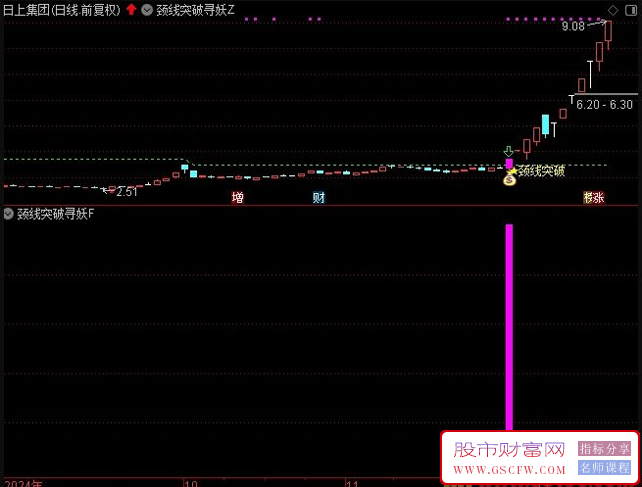Open the 指标分享 link
The height and width of the screenshot is (487, 642).
[604, 448]
